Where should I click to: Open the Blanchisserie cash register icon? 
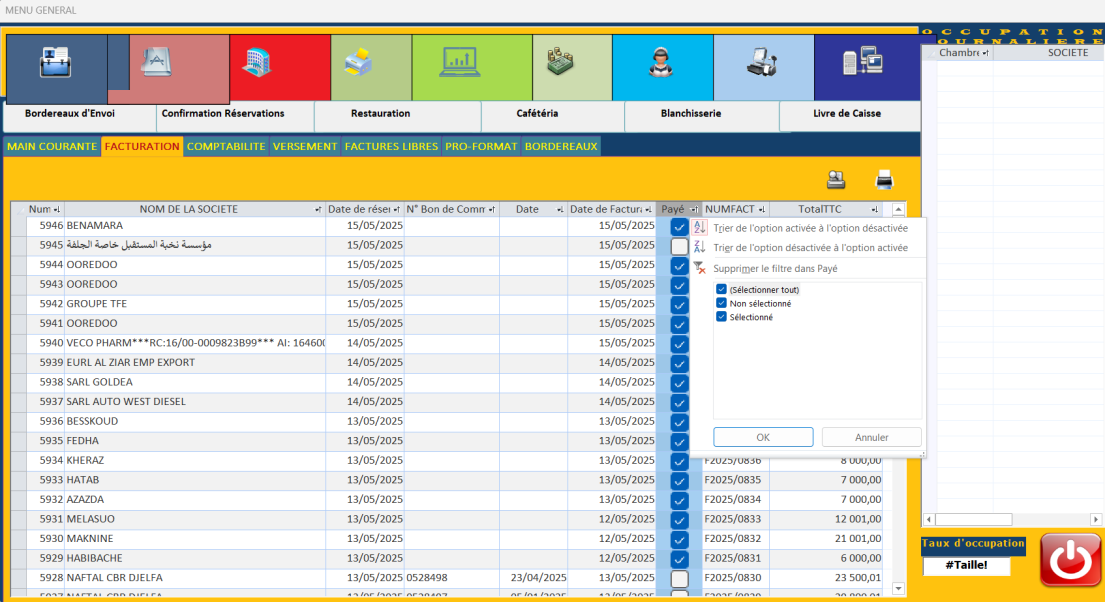(761, 64)
